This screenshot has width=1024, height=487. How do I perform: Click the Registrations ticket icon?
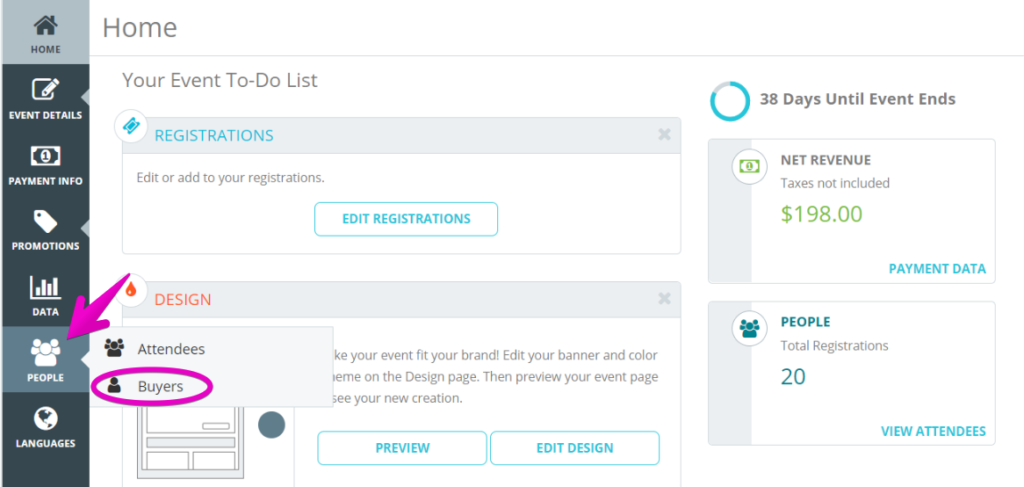coord(131,126)
